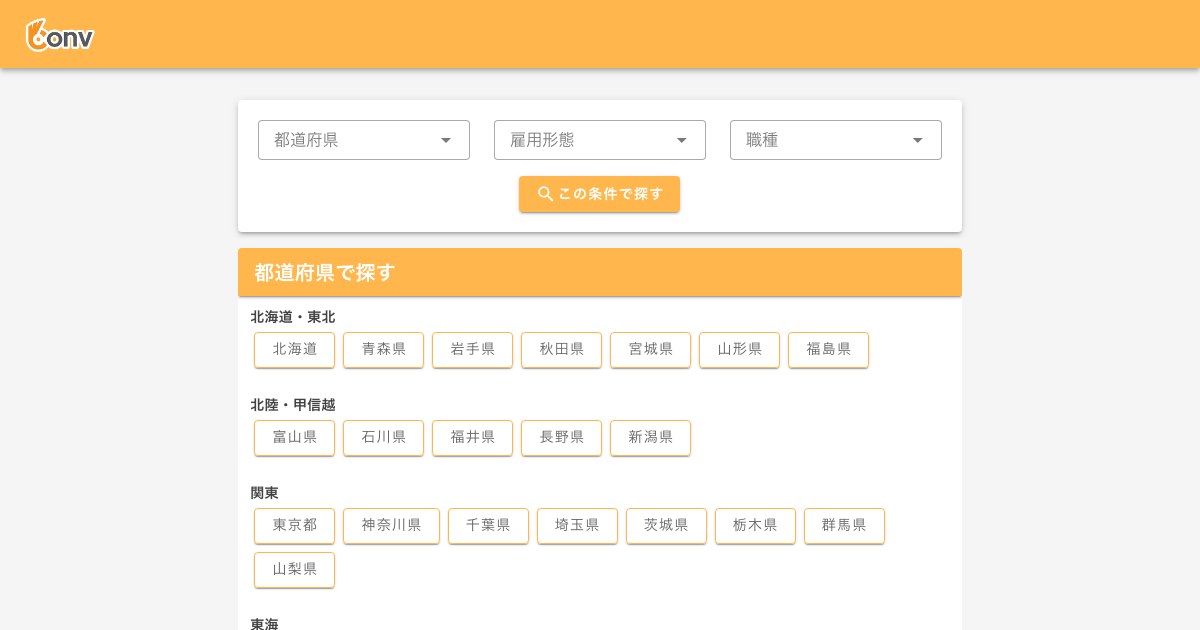Open the 雇用形態 dropdown
The width and height of the screenshot is (1200, 630).
pyautogui.click(x=600, y=140)
